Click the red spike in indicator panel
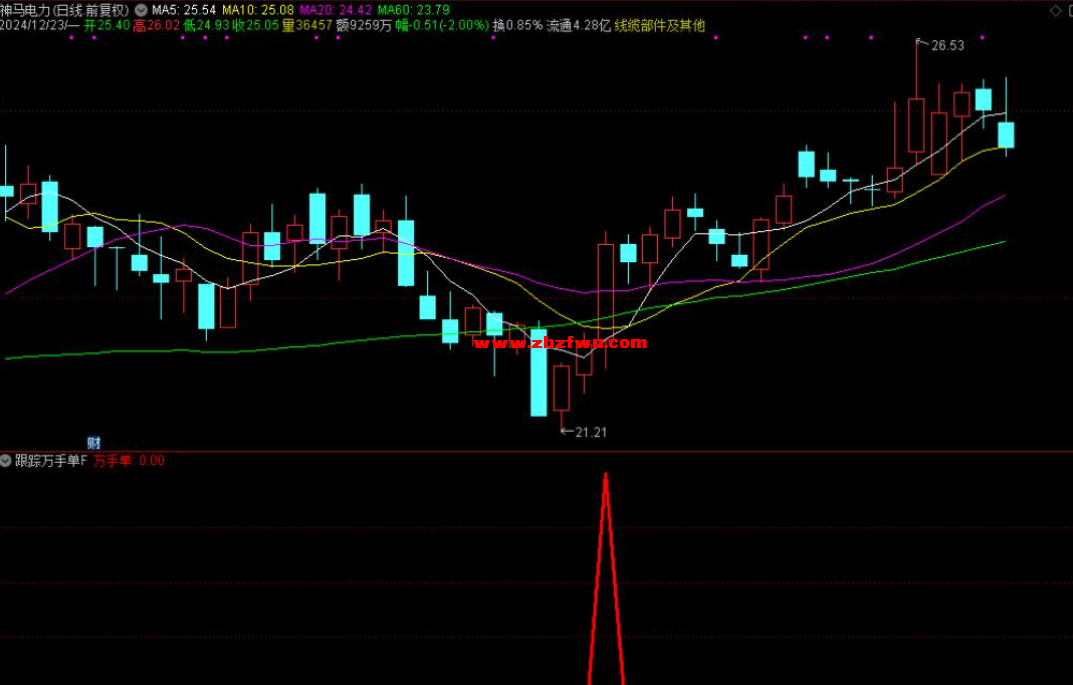The height and width of the screenshot is (685, 1073). click(x=606, y=578)
